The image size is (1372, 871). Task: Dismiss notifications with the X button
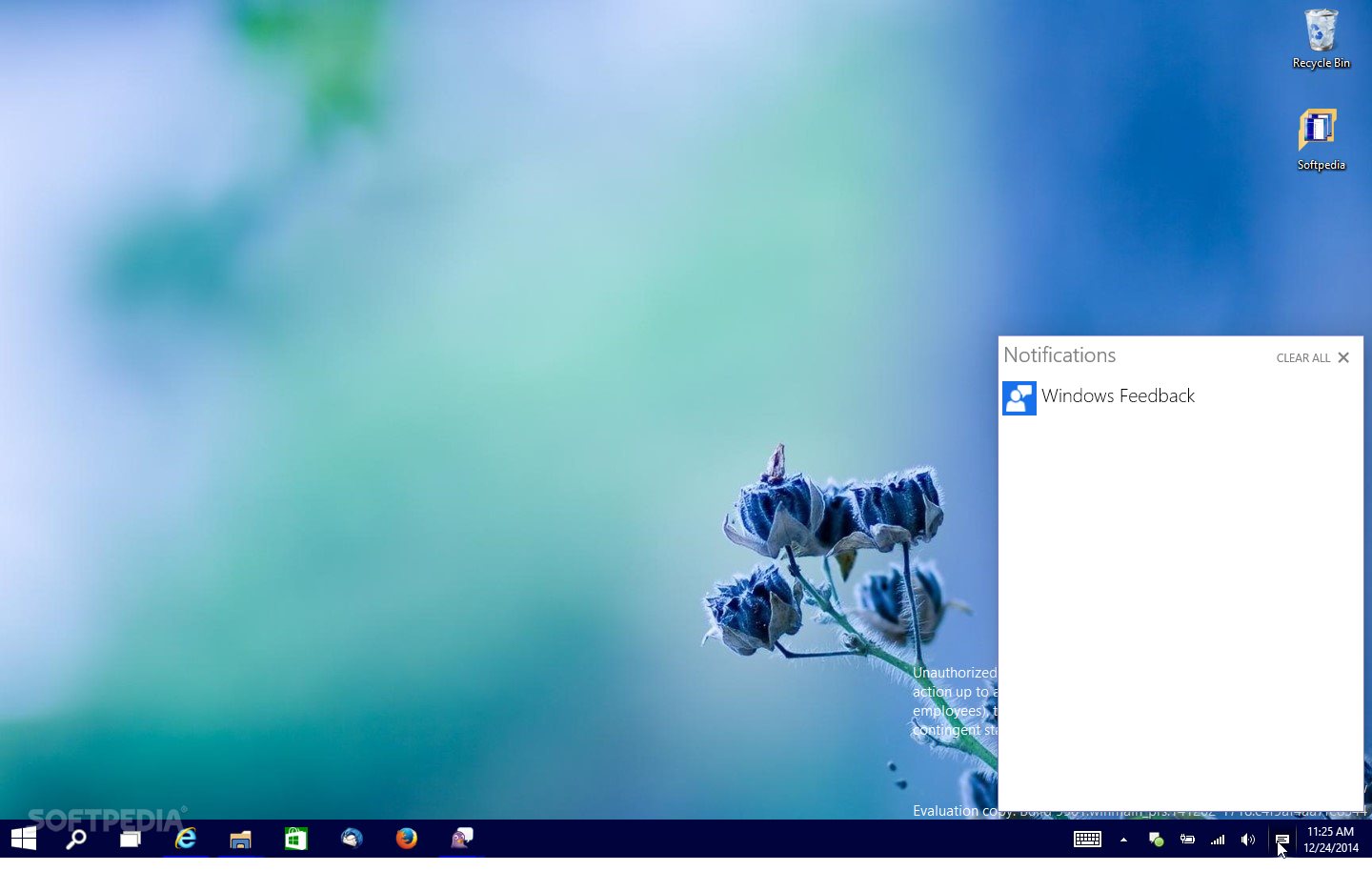click(x=1343, y=357)
